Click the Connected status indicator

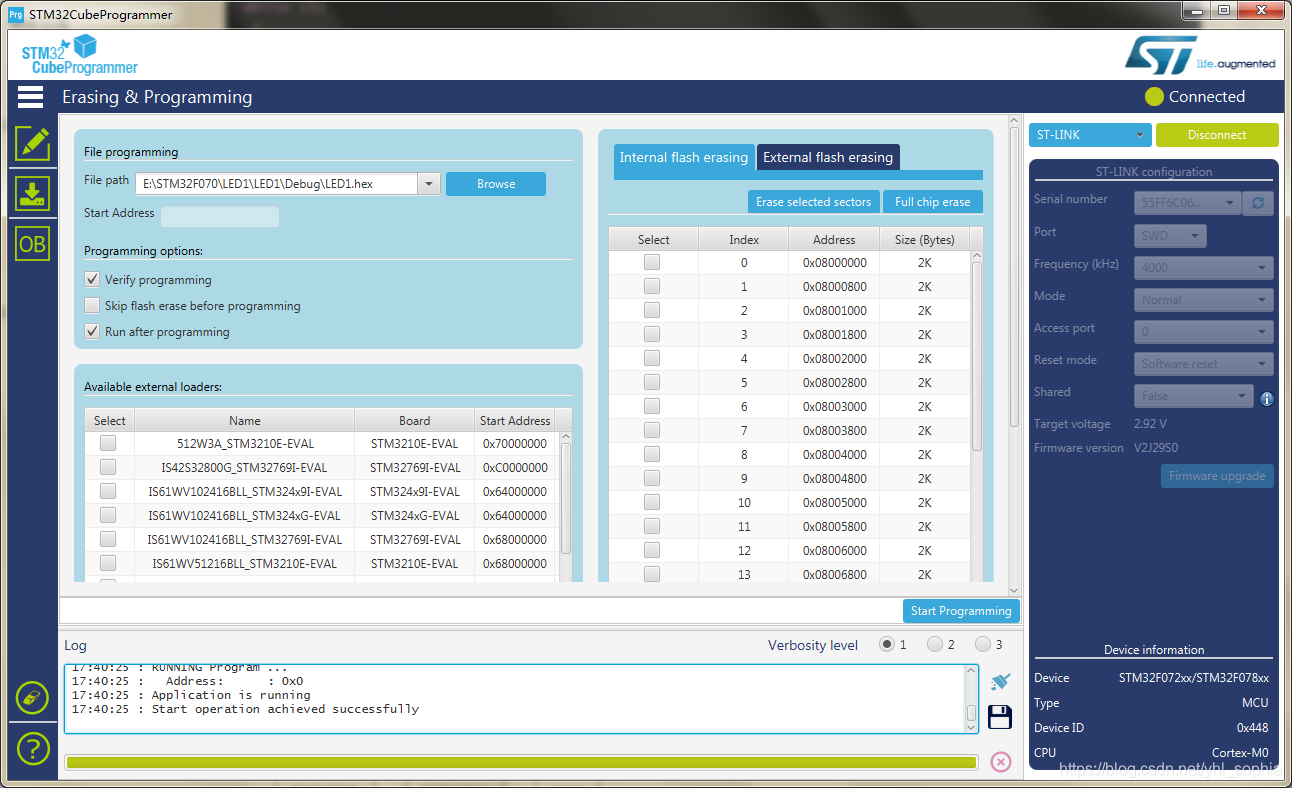(x=1195, y=97)
